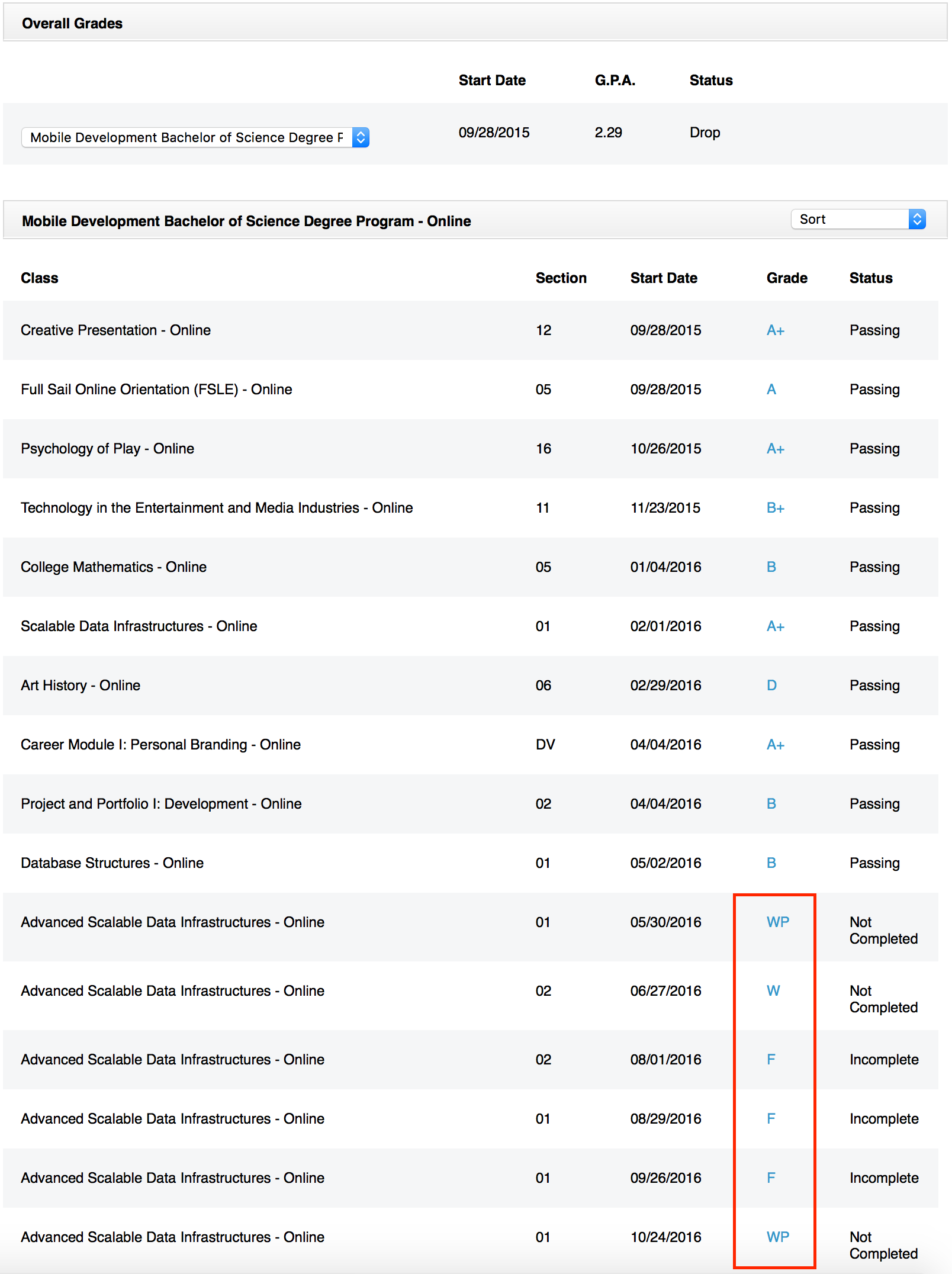This screenshot has height=1274, width=952.
Task: Open F grade for 08/29/2016 class
Action: 771,1119
